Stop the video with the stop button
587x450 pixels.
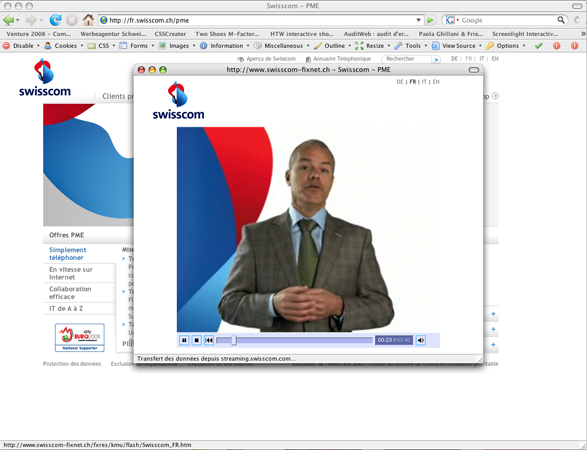[197, 340]
